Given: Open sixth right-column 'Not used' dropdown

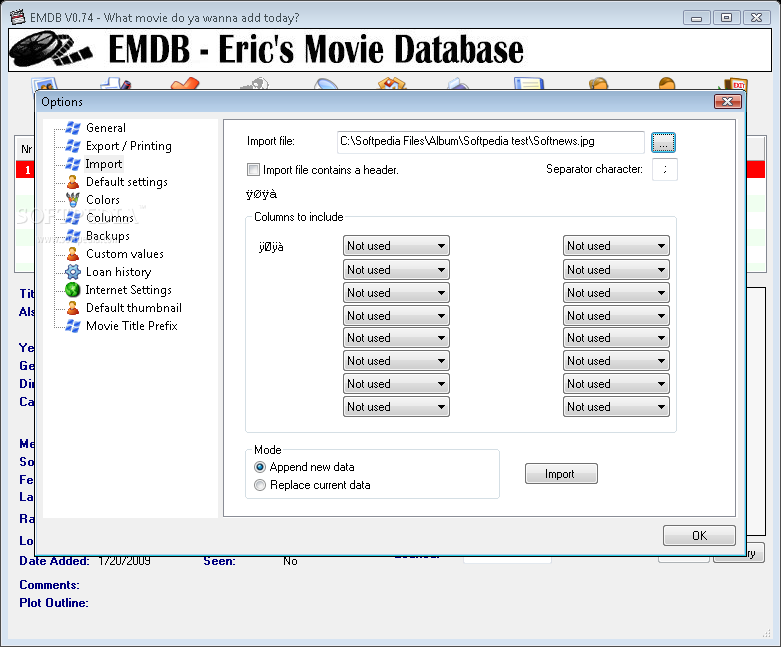Looking at the screenshot, I should click(616, 361).
